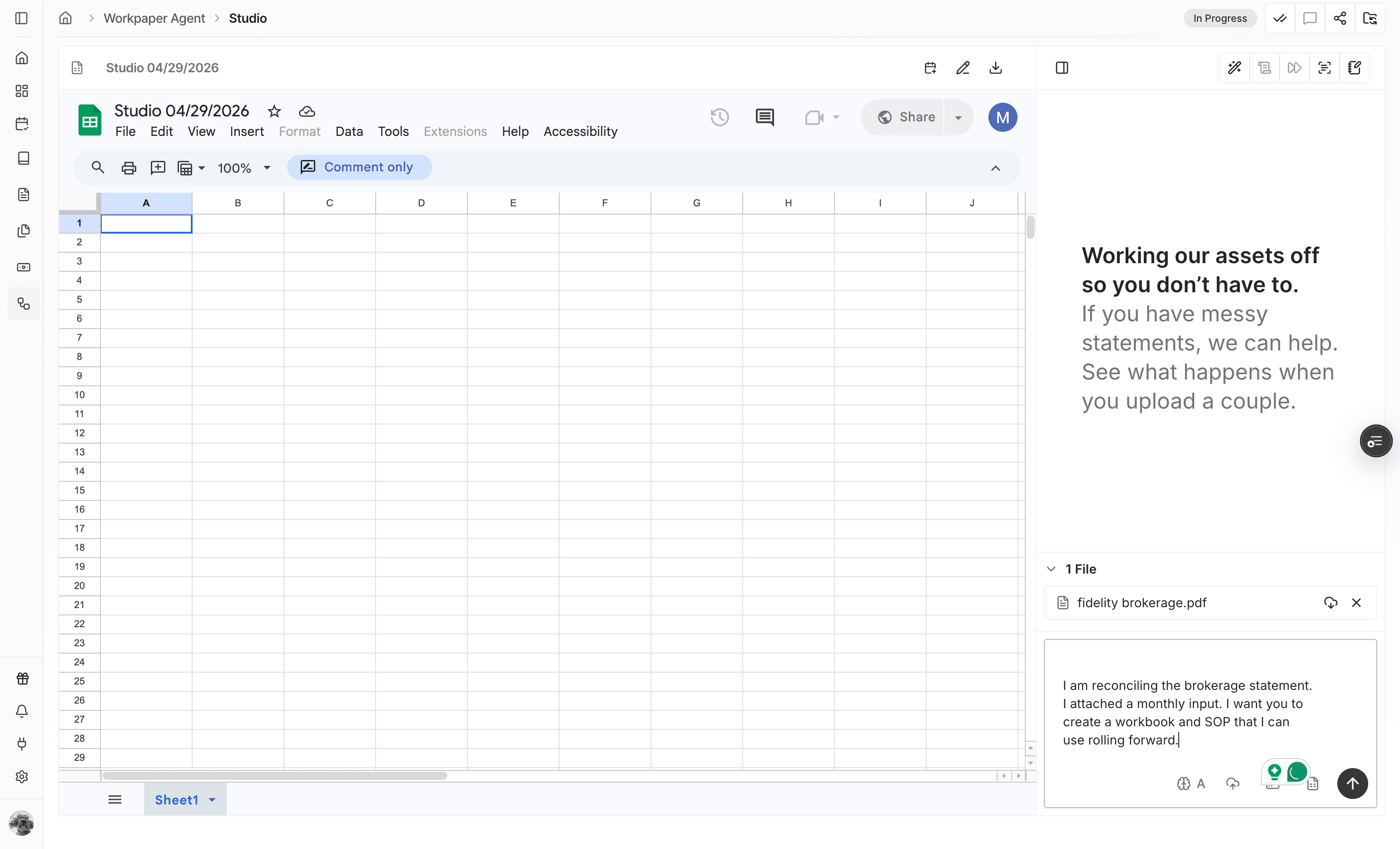Open the Workpaper Agent breadcrumb link
This screenshot has height=849, width=1400.
(154, 18)
